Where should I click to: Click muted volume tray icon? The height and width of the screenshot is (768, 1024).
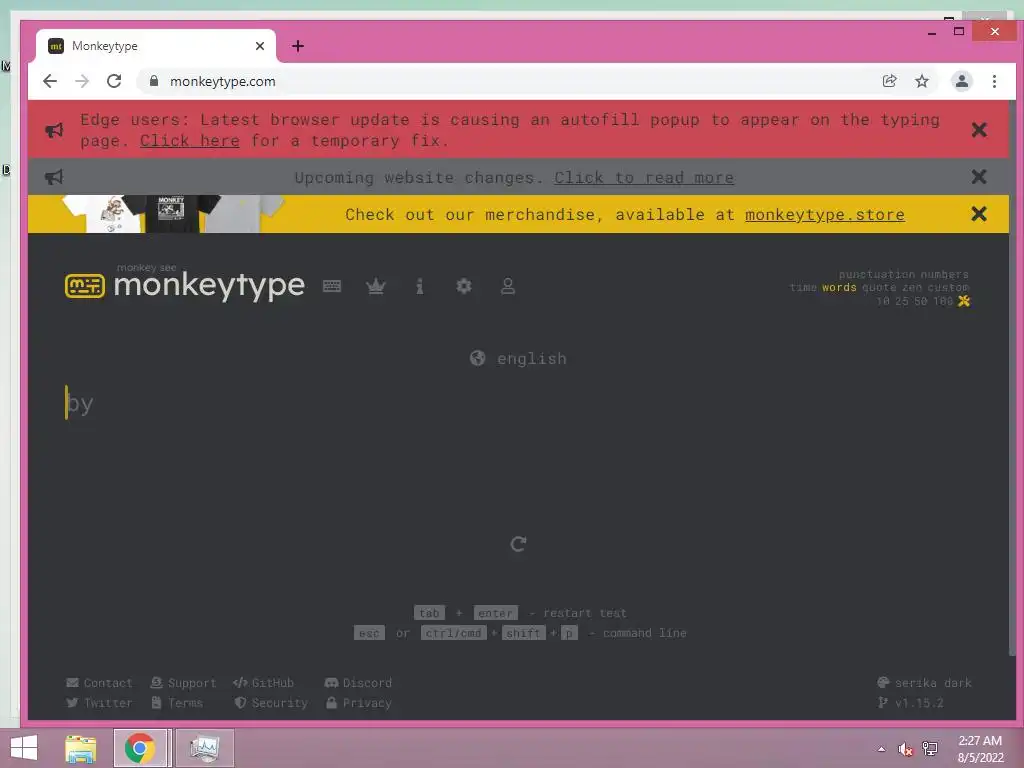click(905, 749)
